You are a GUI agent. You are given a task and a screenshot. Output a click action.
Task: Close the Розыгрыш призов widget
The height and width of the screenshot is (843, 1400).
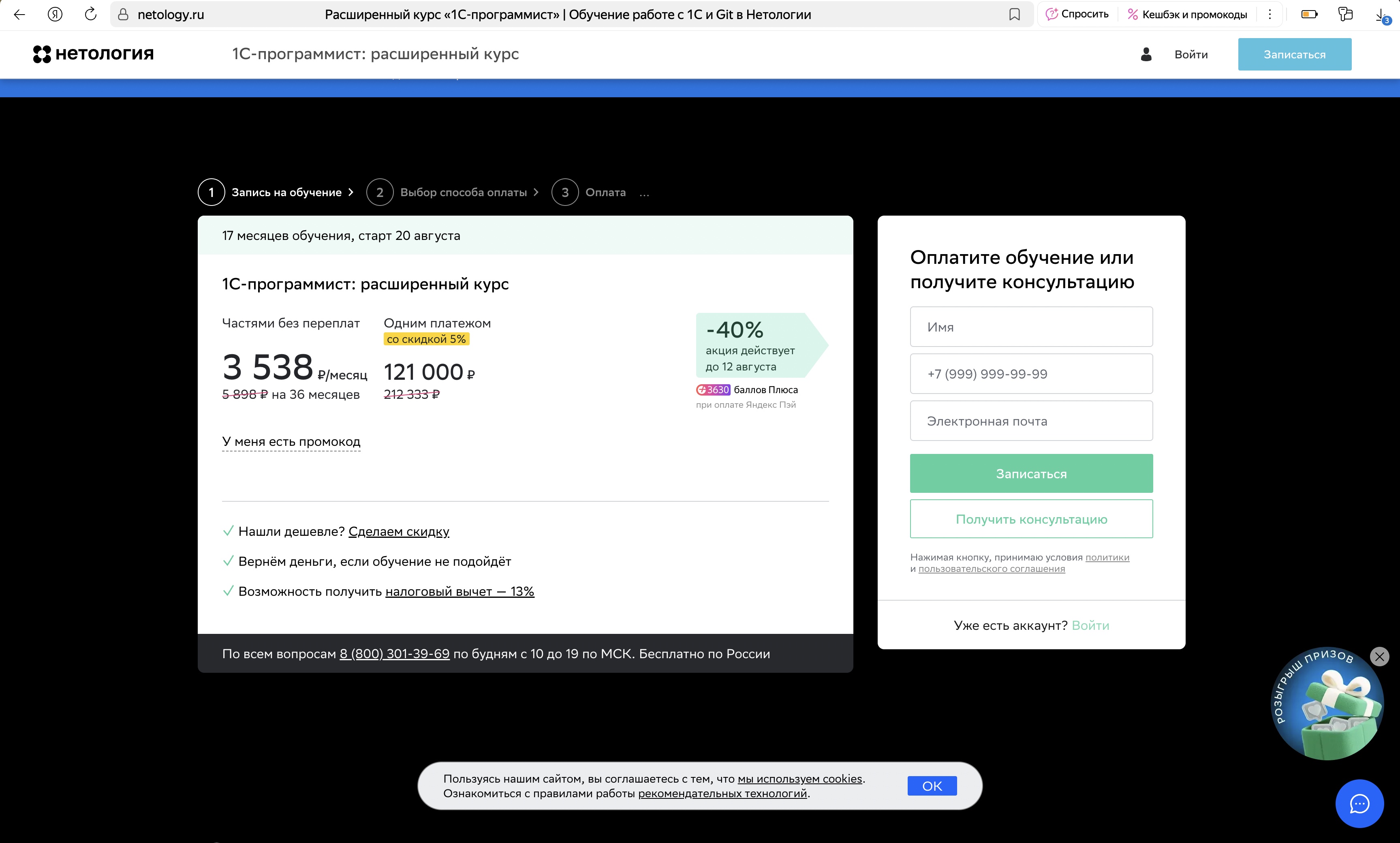[1379, 657]
